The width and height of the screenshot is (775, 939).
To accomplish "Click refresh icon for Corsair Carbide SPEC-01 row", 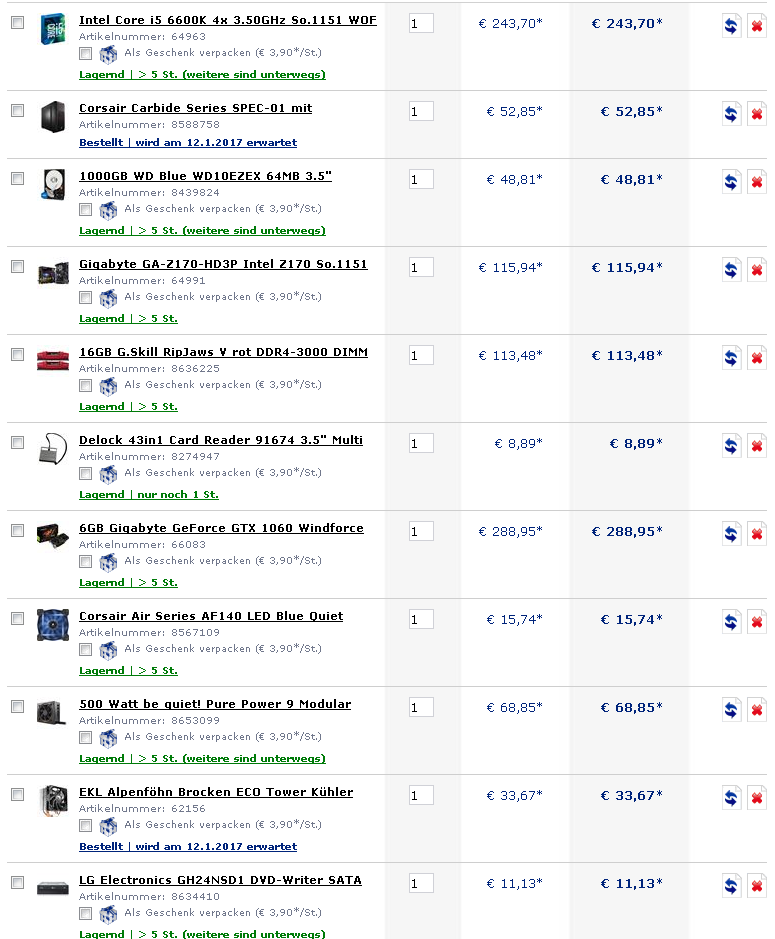I will point(732,114).
